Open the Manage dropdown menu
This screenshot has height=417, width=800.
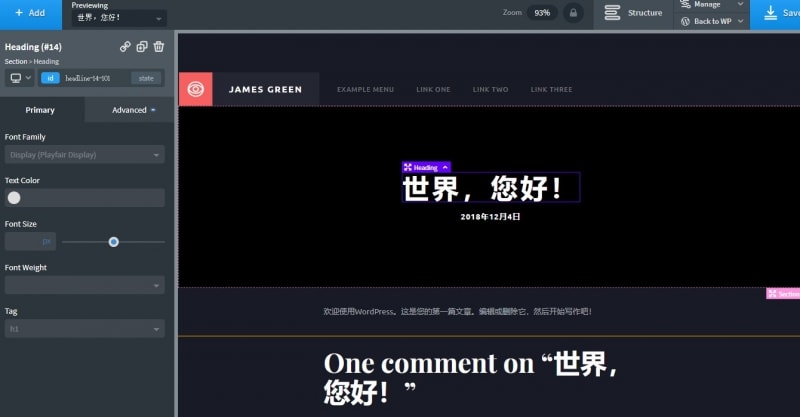click(x=712, y=5)
